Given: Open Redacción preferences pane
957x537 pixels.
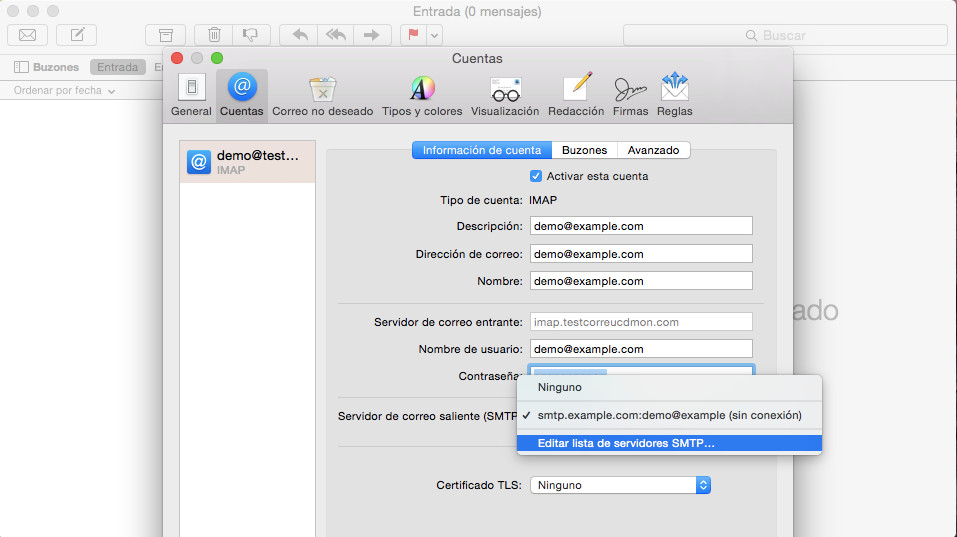Looking at the screenshot, I should (576, 95).
